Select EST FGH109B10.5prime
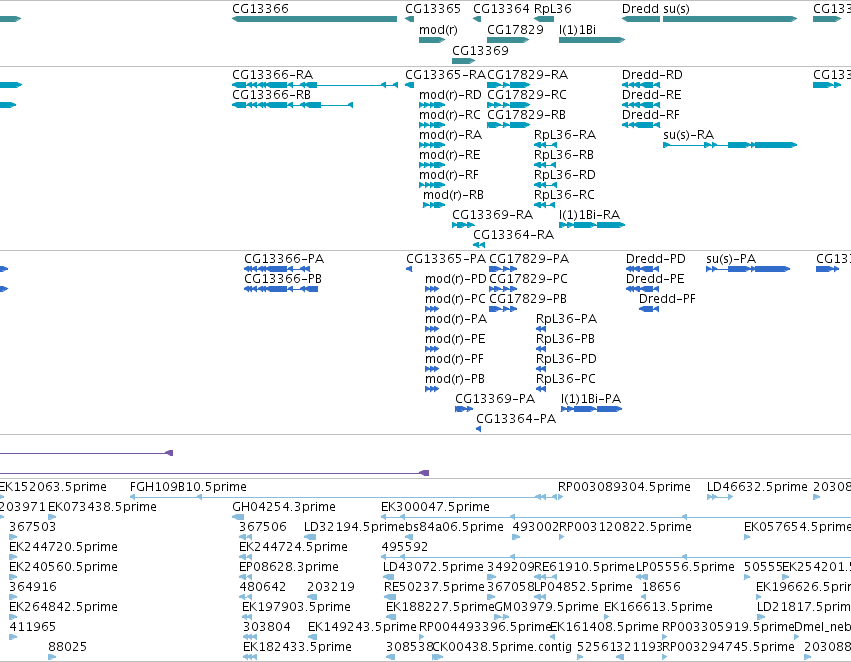 (188, 487)
